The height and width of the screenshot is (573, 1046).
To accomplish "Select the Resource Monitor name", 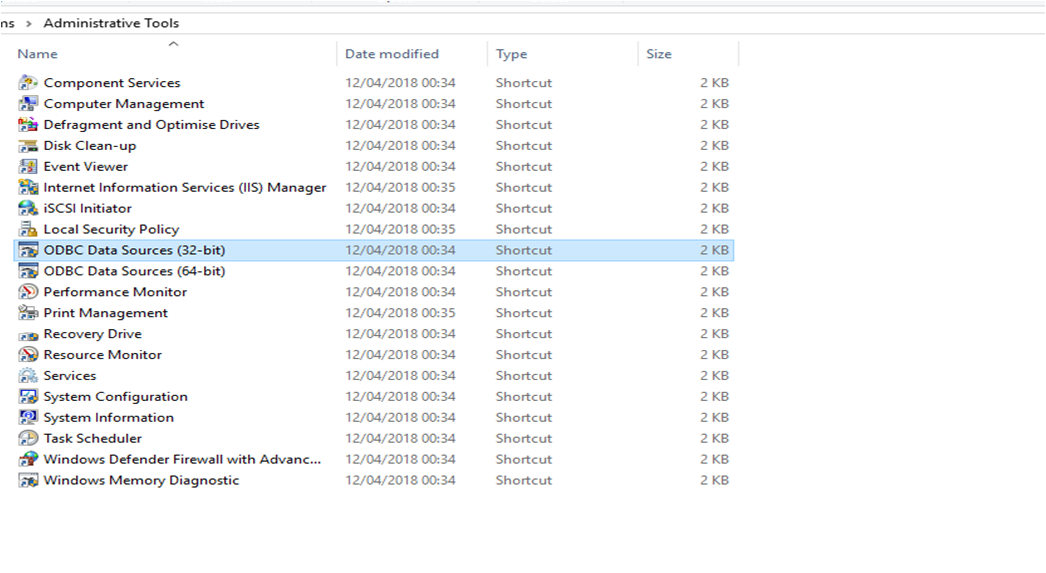I will coord(103,354).
